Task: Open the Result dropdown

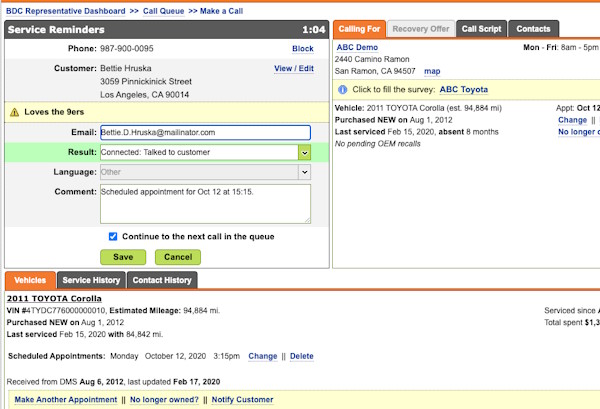Action: click(x=304, y=152)
